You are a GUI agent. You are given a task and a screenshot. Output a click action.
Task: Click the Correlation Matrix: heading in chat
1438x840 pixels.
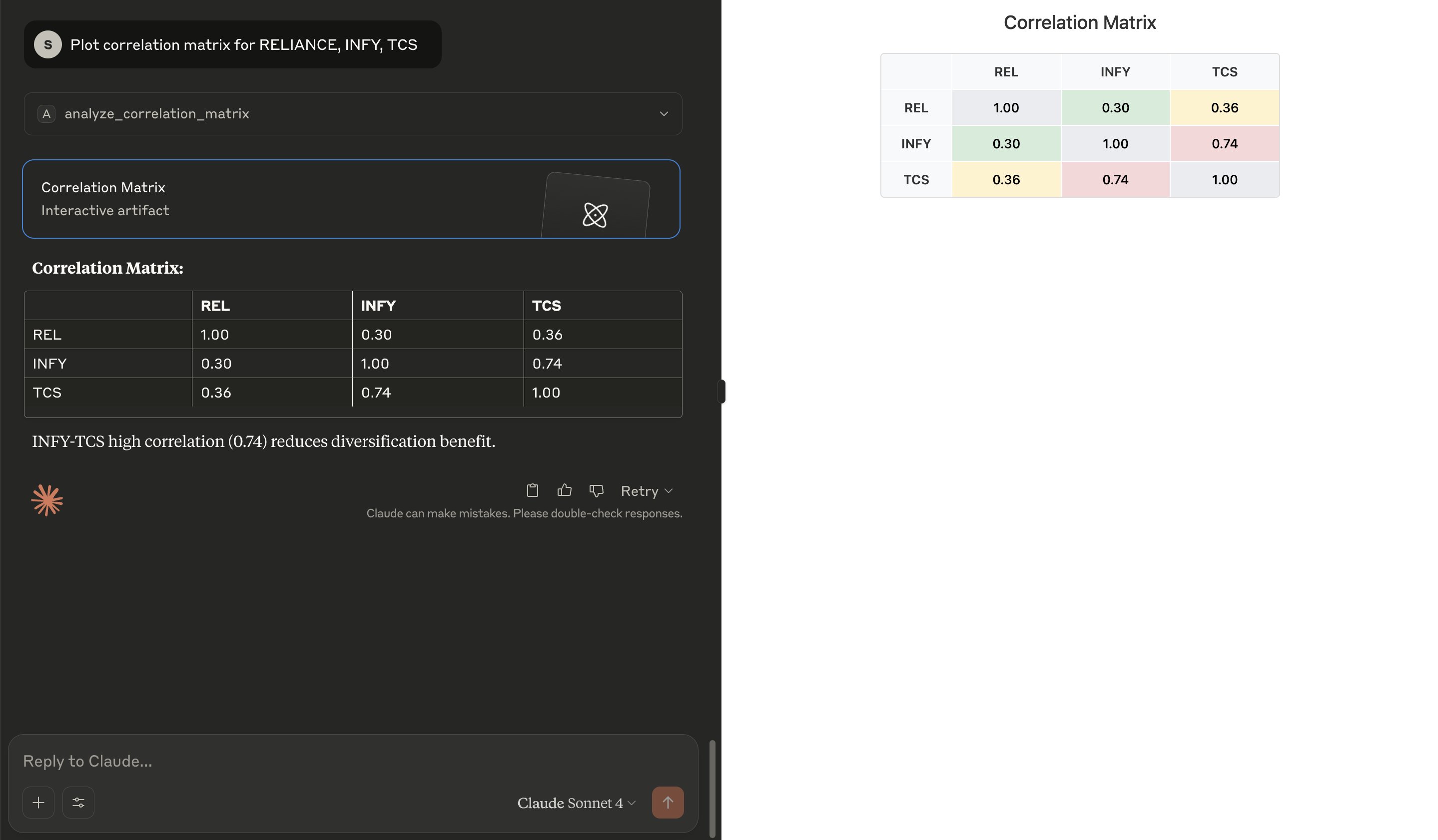click(108, 268)
